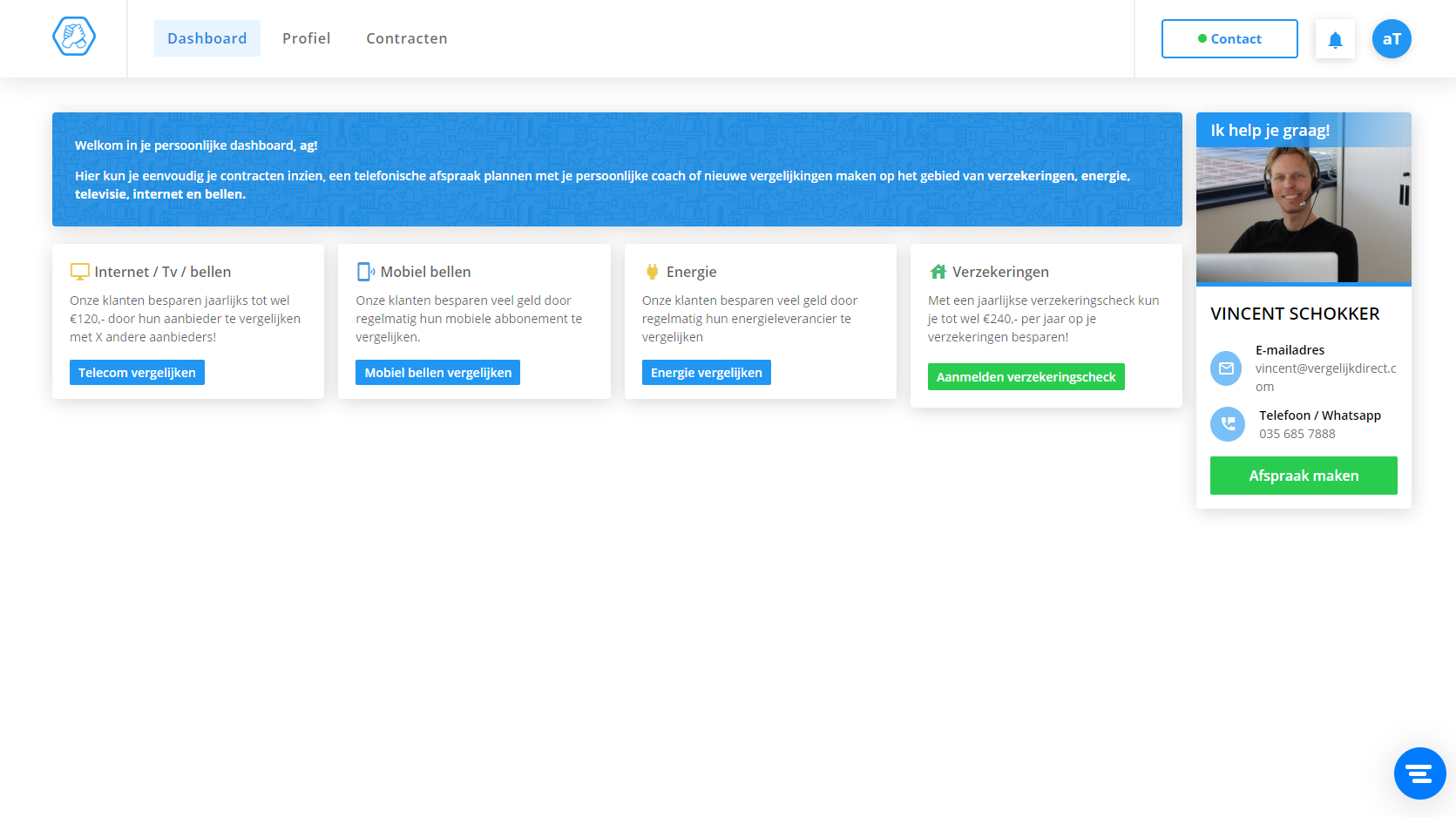Screen dimensions: 1456x817
Task: Start Energie vergelijken comparison
Action: click(706, 373)
